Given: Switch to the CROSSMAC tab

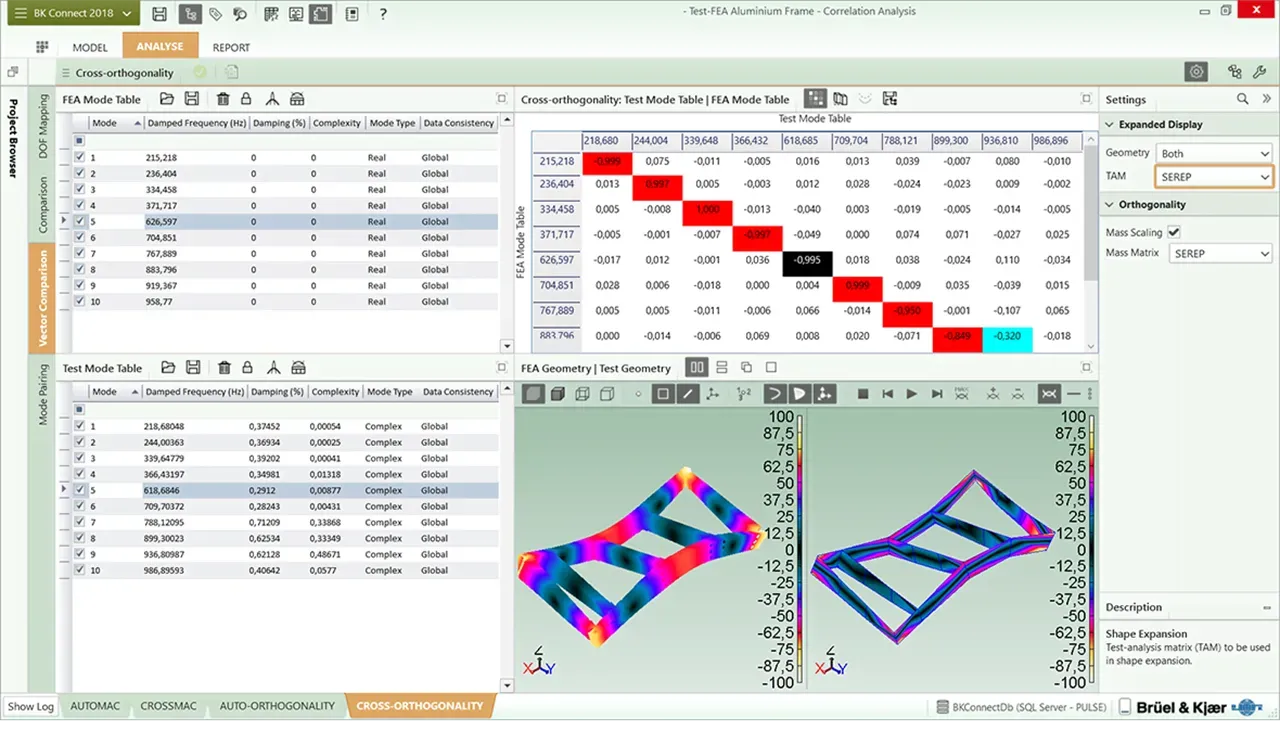Looking at the screenshot, I should [165, 706].
